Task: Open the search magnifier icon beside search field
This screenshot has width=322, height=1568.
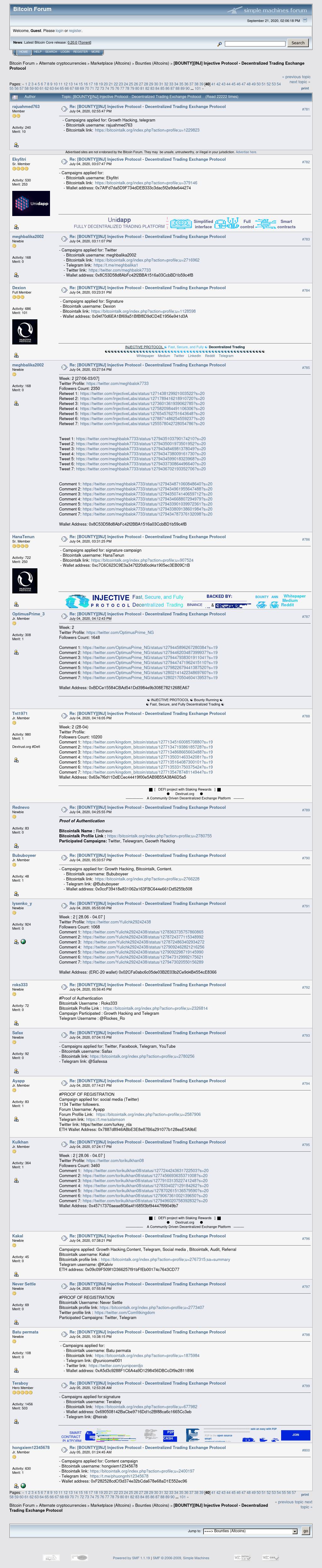Action: tap(219, 44)
